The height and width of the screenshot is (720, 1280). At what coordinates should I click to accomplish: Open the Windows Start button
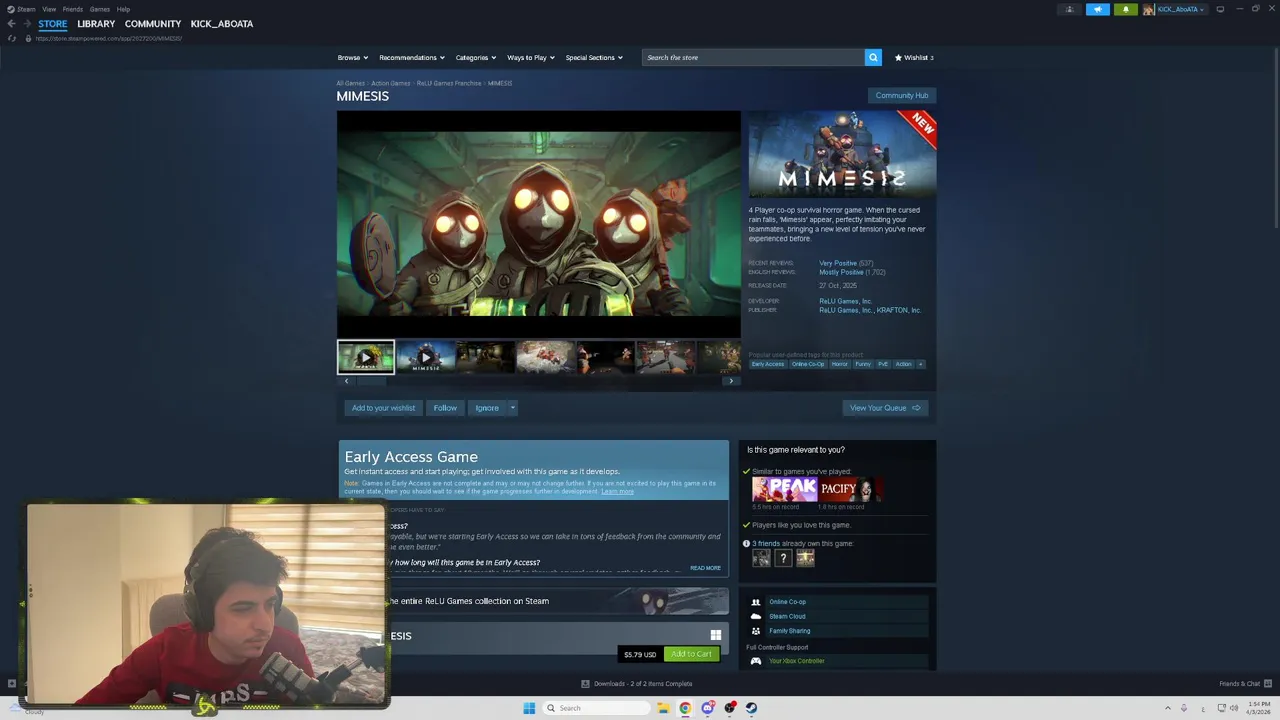(529, 708)
